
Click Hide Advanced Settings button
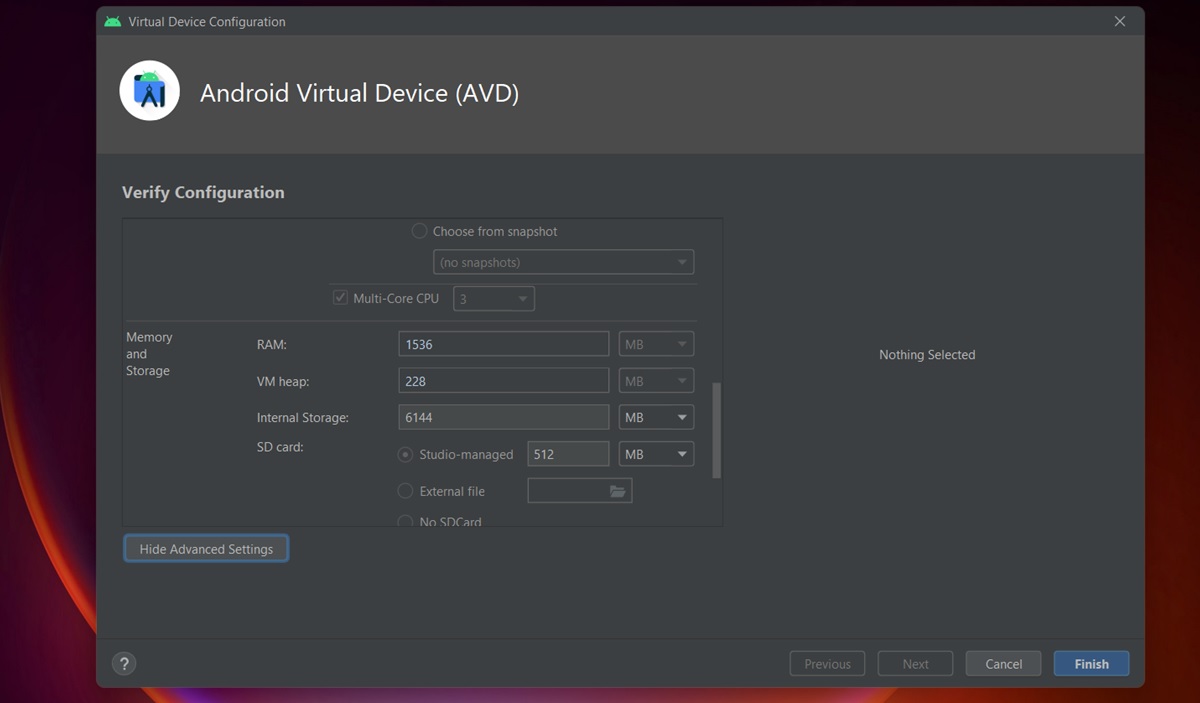(206, 549)
